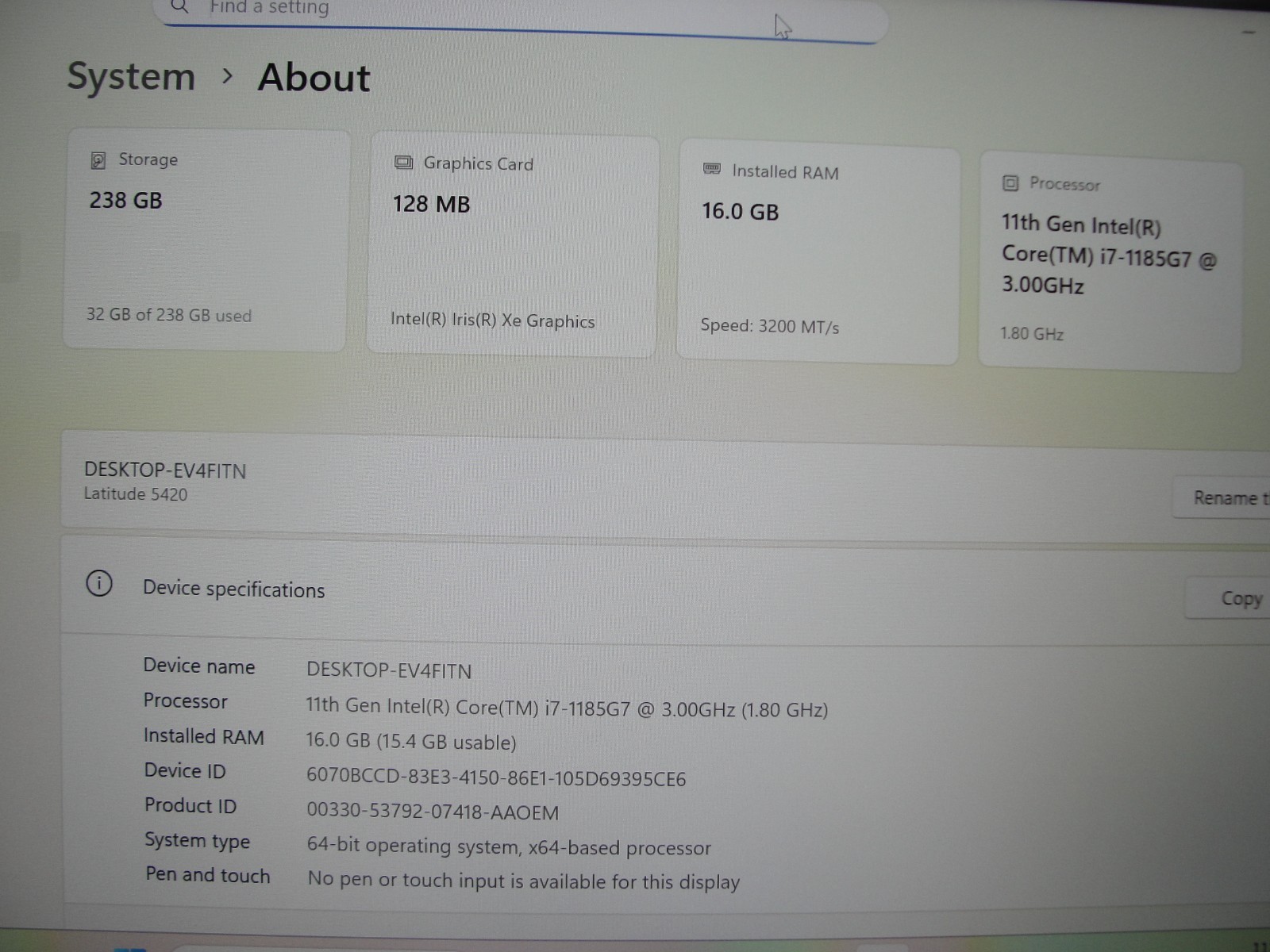Click the Installed RAM card icon
1270x952 pixels.
pyautogui.click(x=712, y=169)
